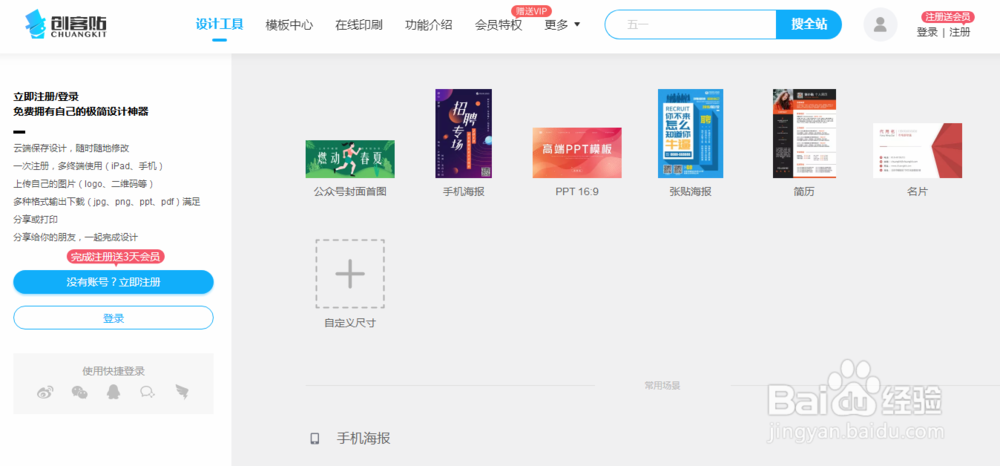Switch to the 设计工具 tab
The height and width of the screenshot is (466, 1000).
coord(219,25)
